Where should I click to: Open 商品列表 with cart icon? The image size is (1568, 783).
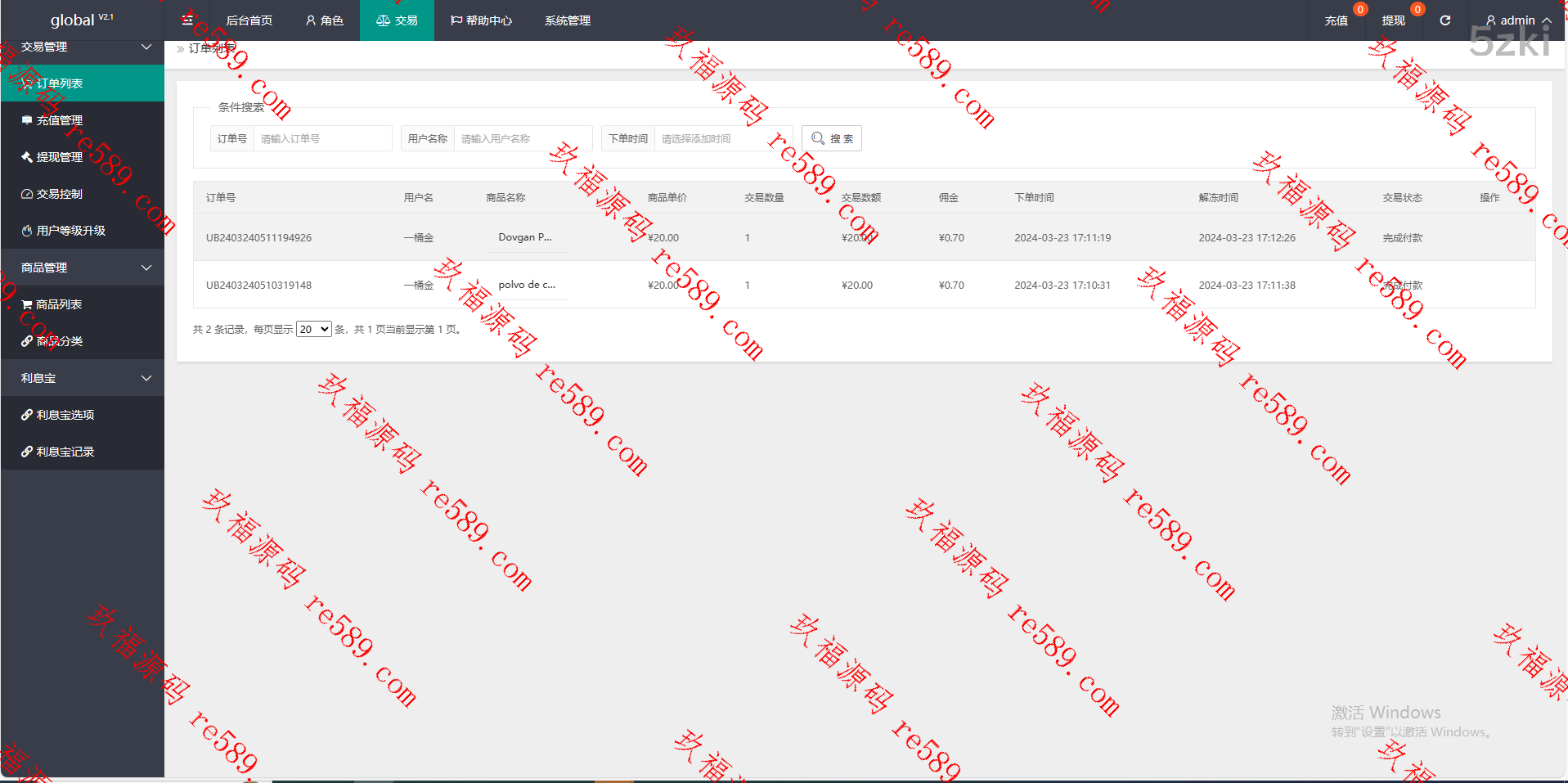point(59,304)
